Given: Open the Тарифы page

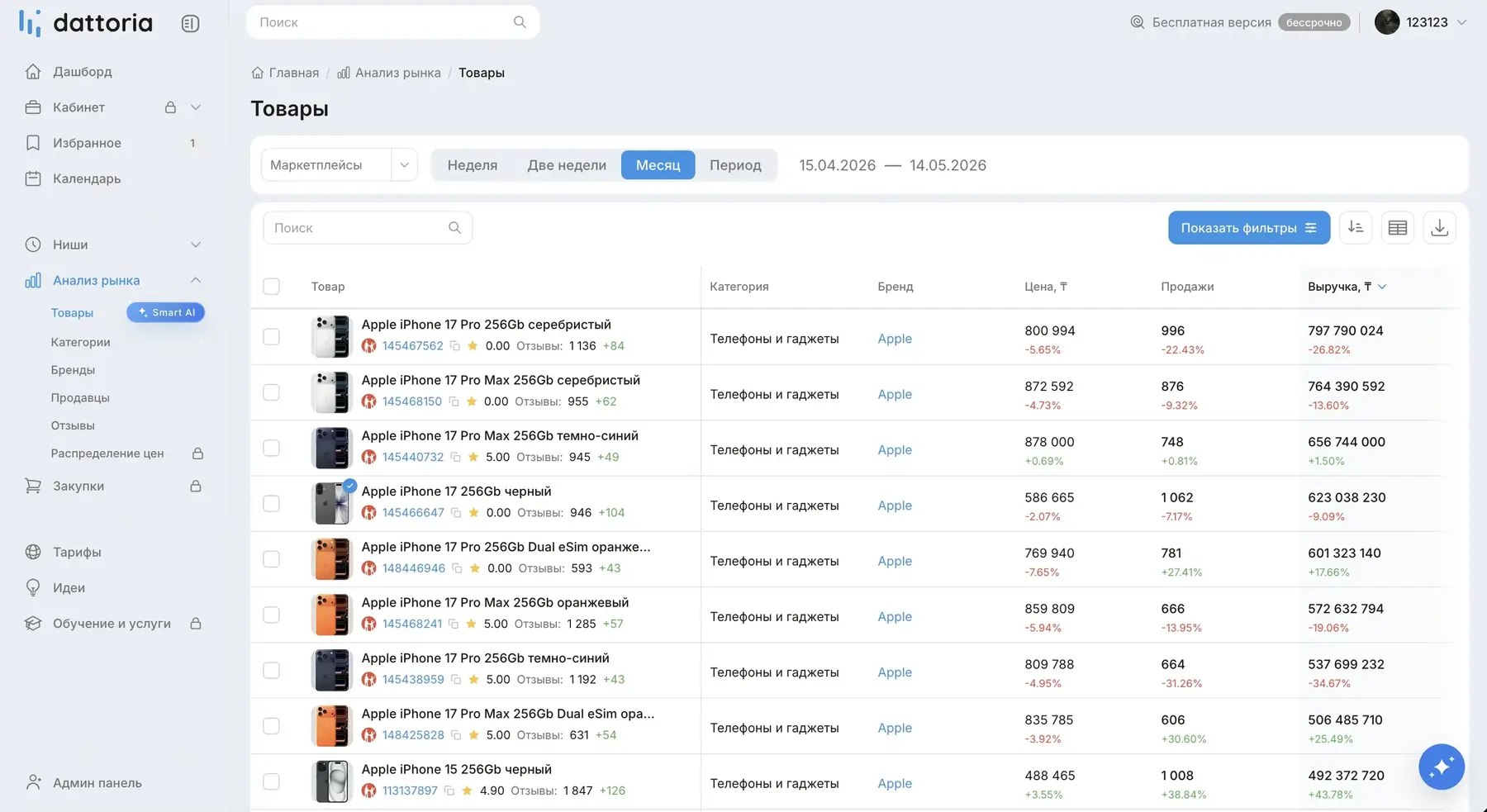Looking at the screenshot, I should click(x=77, y=552).
